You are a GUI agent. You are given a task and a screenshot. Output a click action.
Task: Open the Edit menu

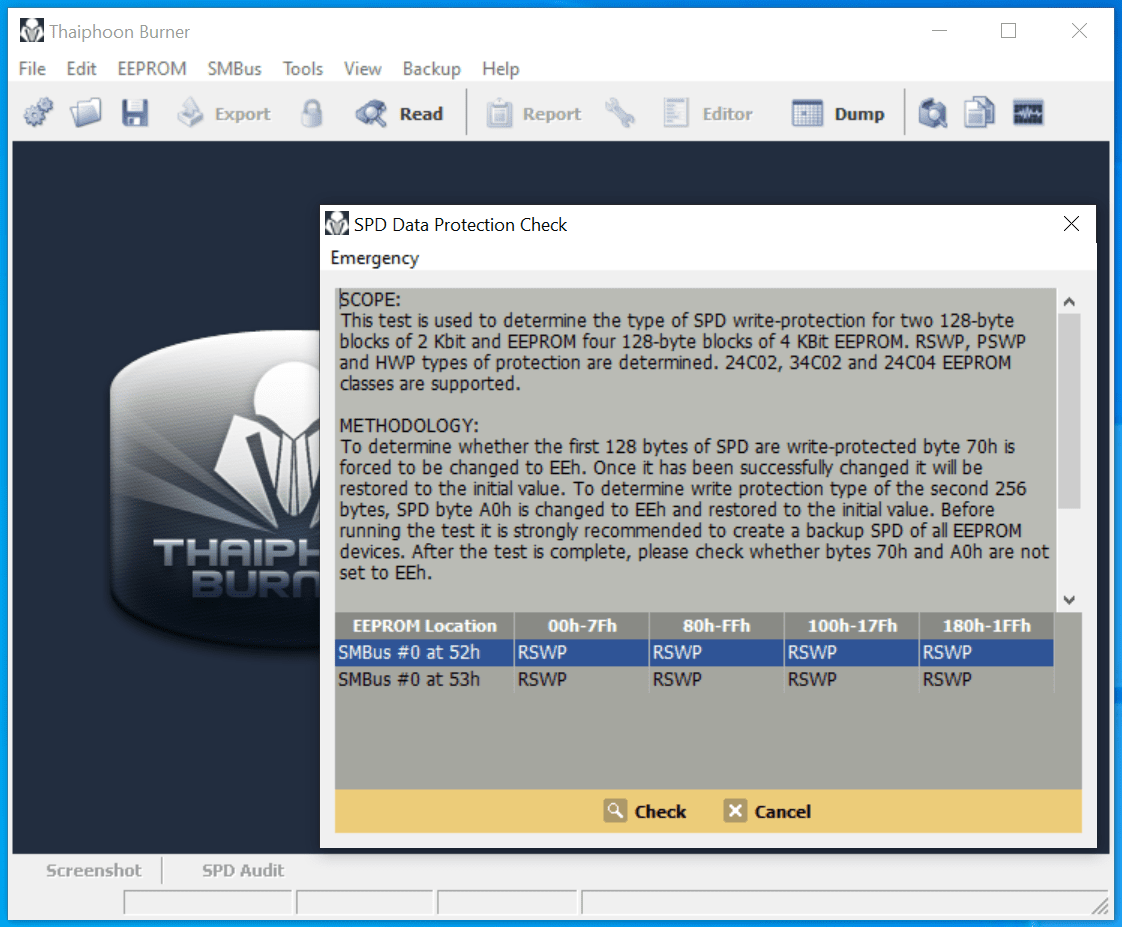(x=82, y=69)
